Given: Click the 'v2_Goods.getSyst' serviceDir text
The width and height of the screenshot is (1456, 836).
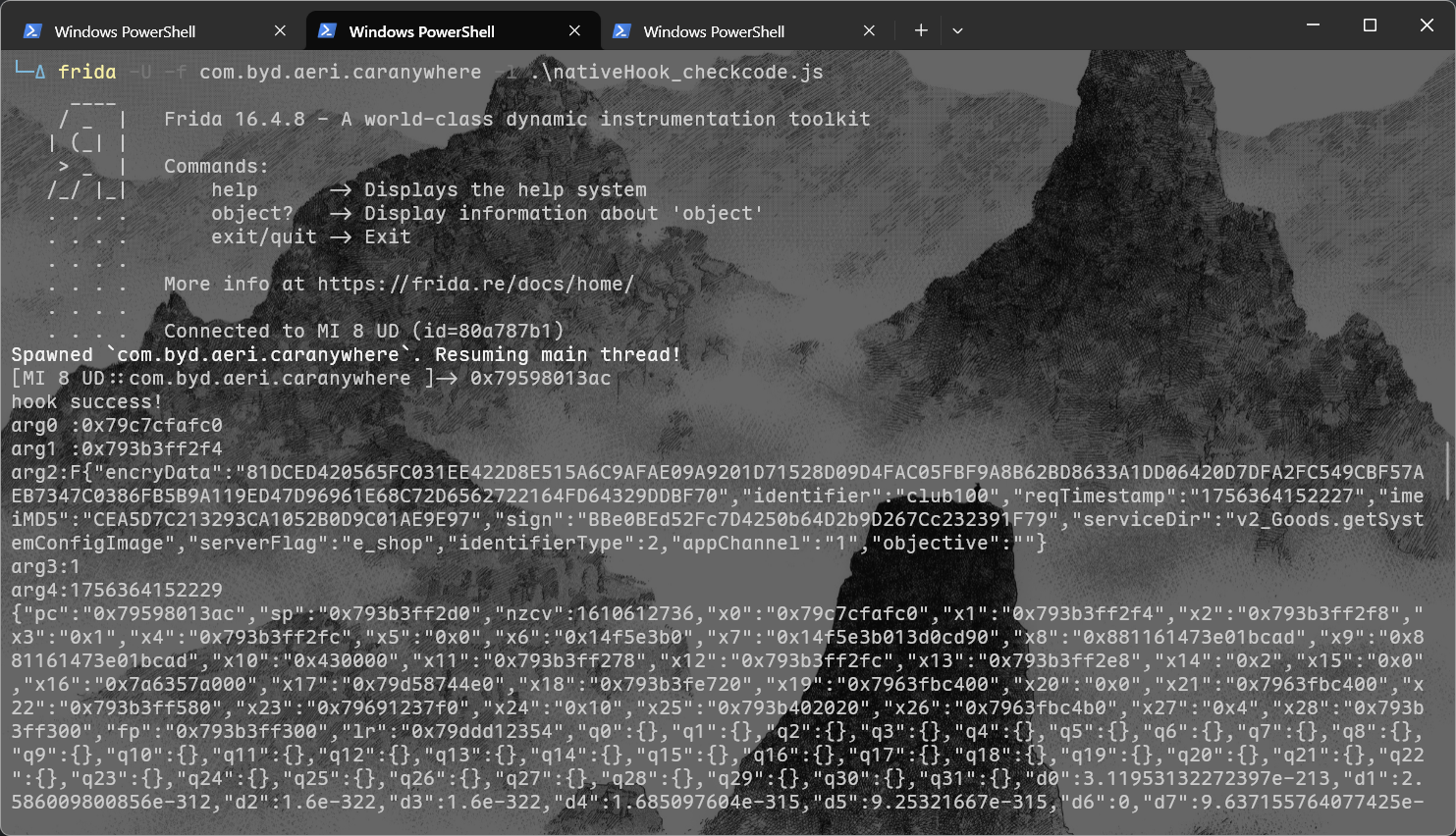Looking at the screenshot, I should 1329,520.
